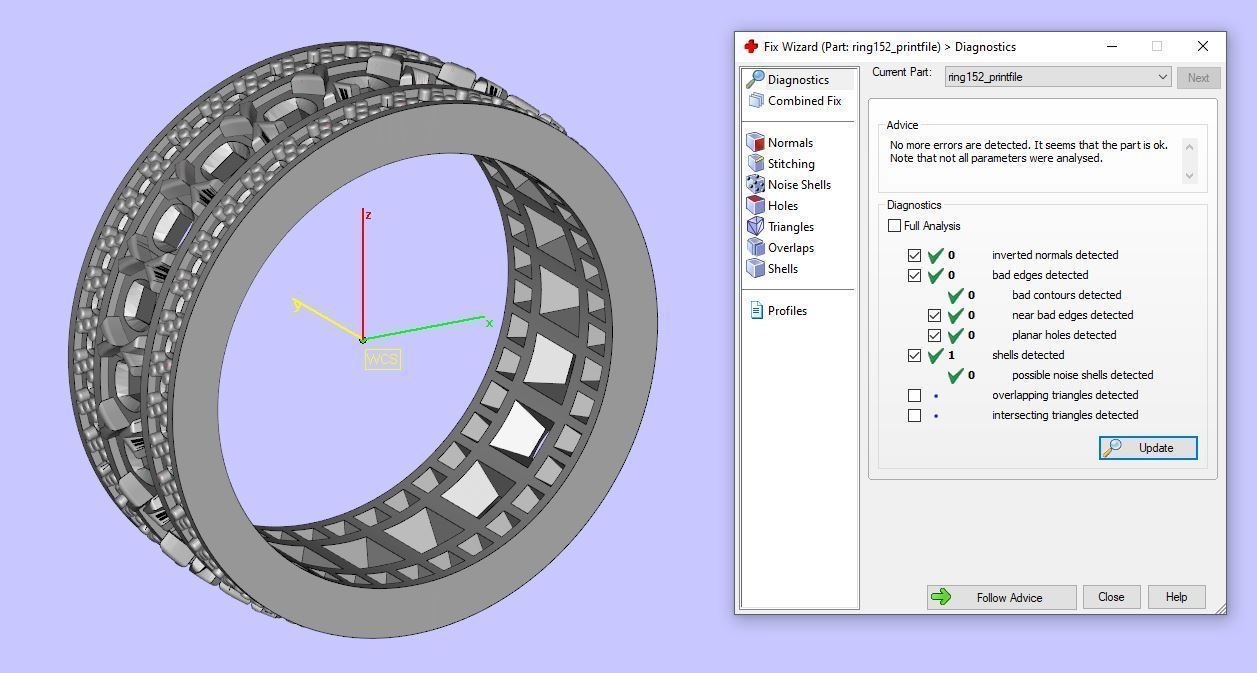This screenshot has width=1257, height=673.
Task: Click the Follow Advice button
Action: [1001, 598]
